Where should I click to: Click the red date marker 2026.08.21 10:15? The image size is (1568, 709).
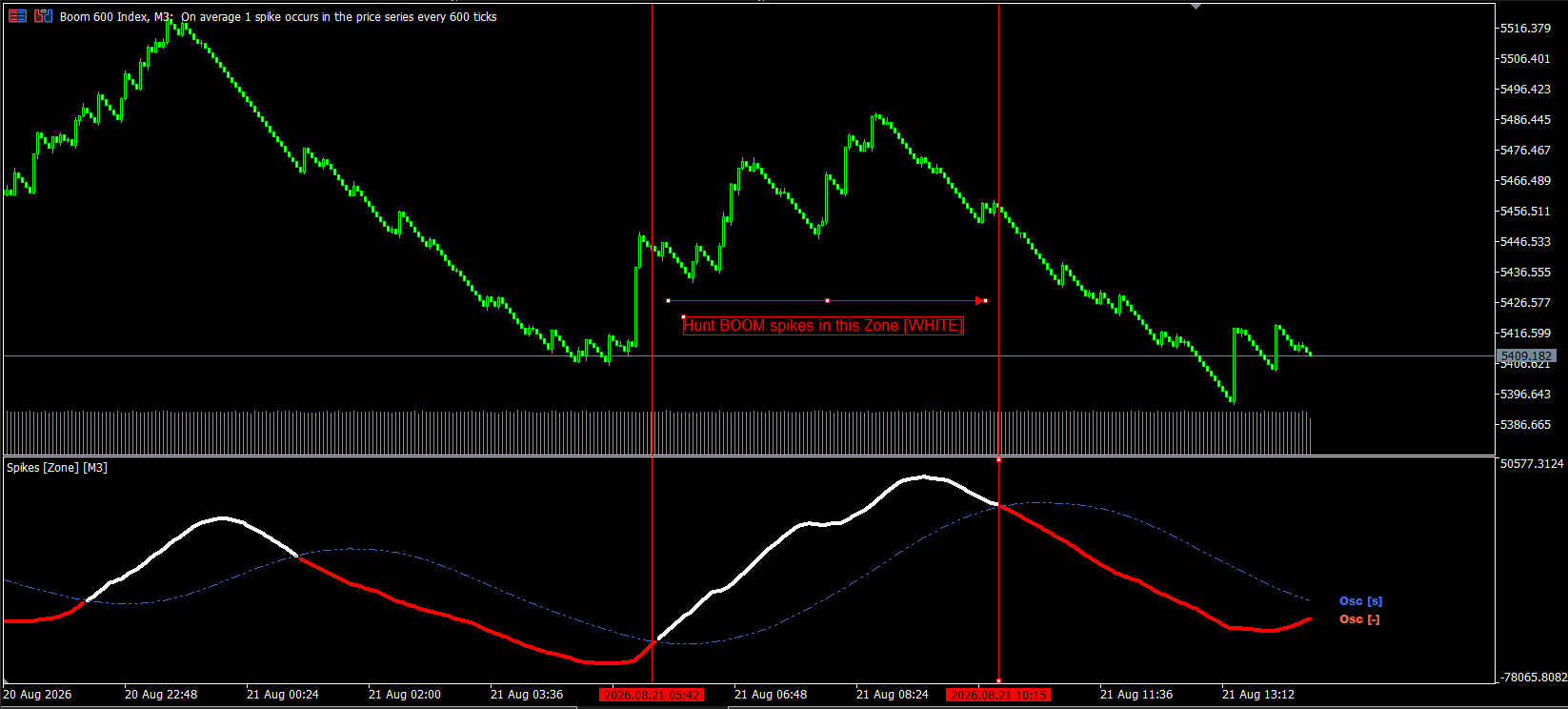(998, 695)
